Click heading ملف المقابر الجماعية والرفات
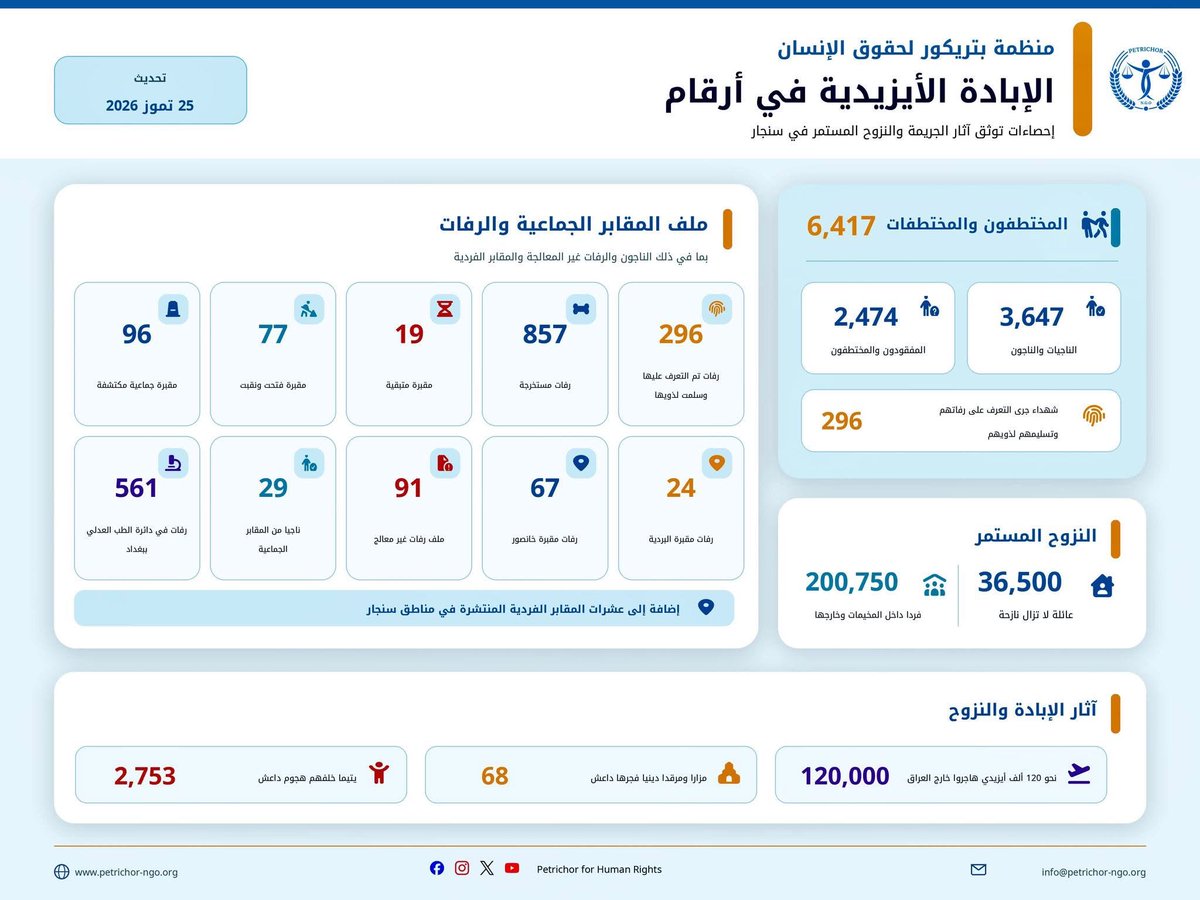 pos(574,224)
